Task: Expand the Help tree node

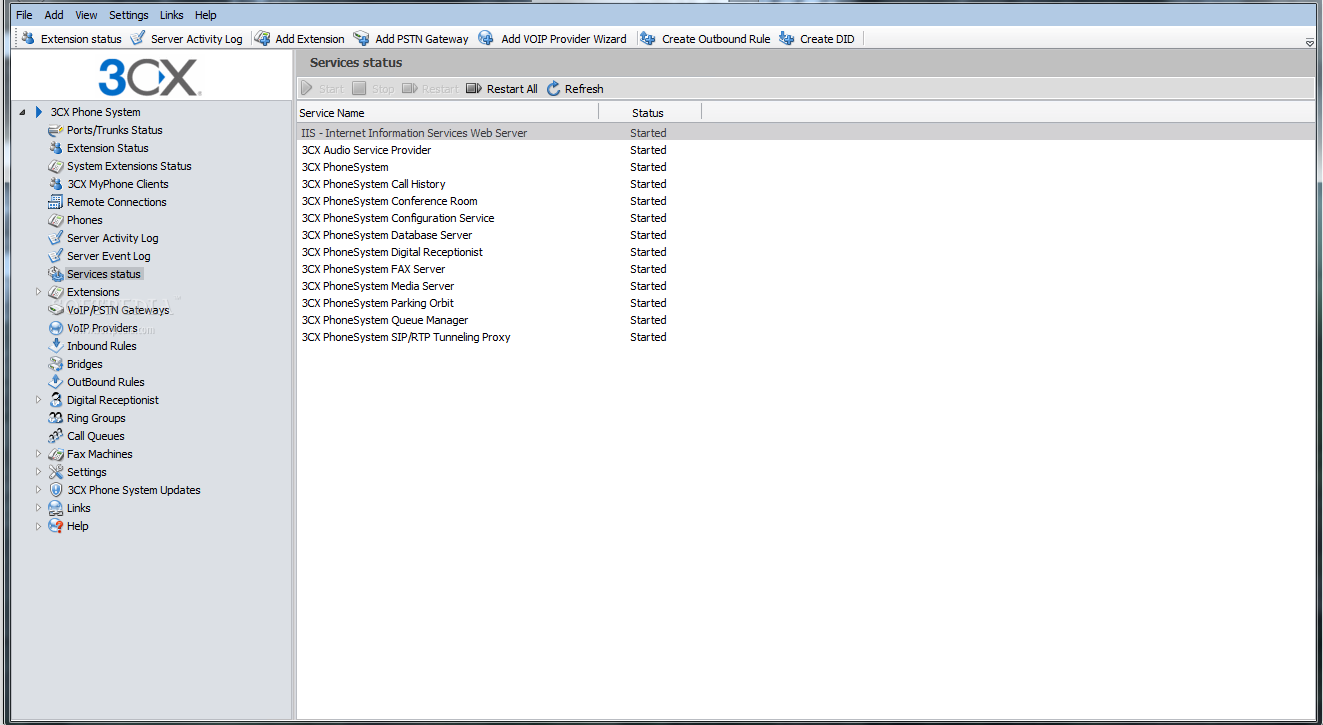Action: (x=39, y=526)
